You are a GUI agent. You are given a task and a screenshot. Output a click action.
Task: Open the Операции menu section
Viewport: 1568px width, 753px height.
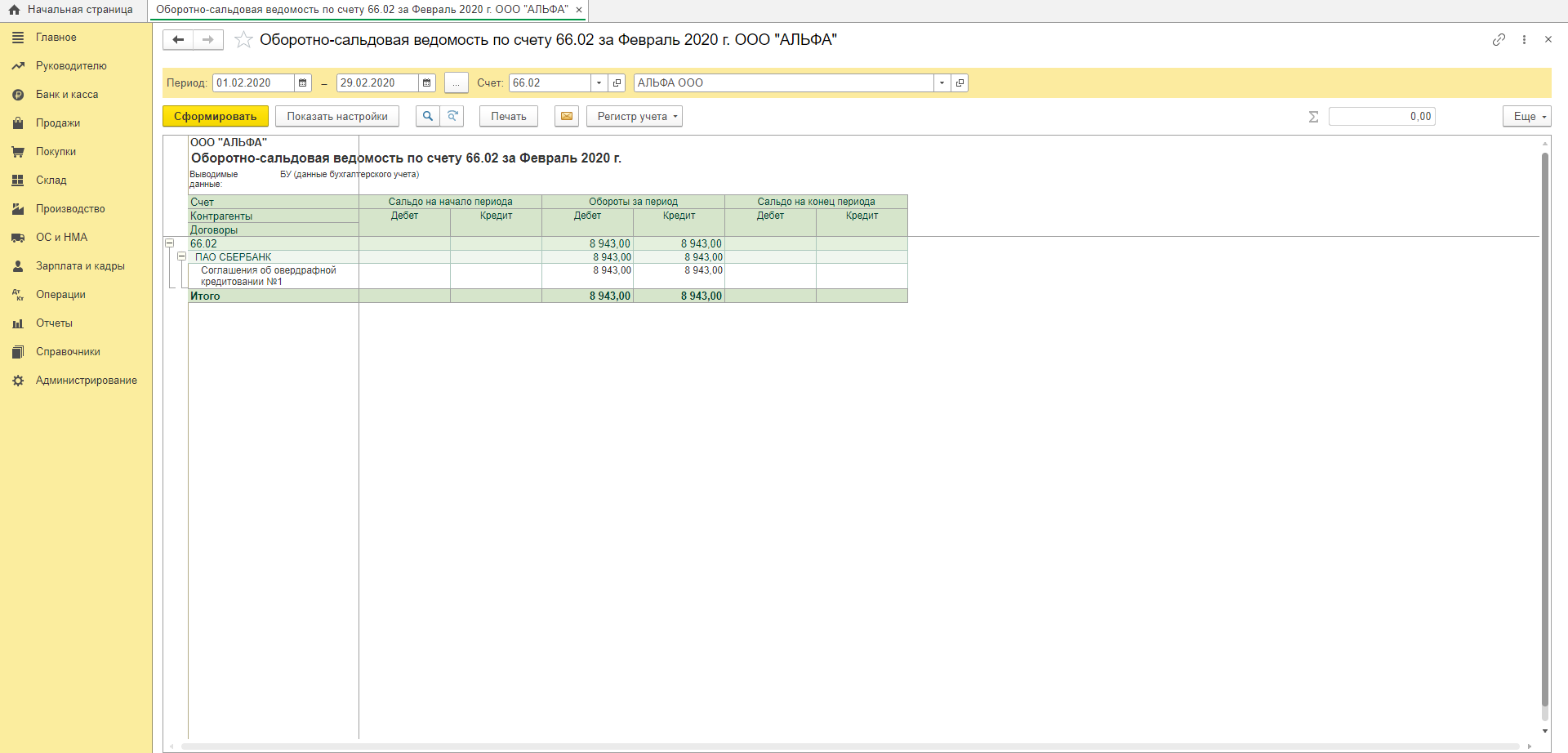(60, 295)
